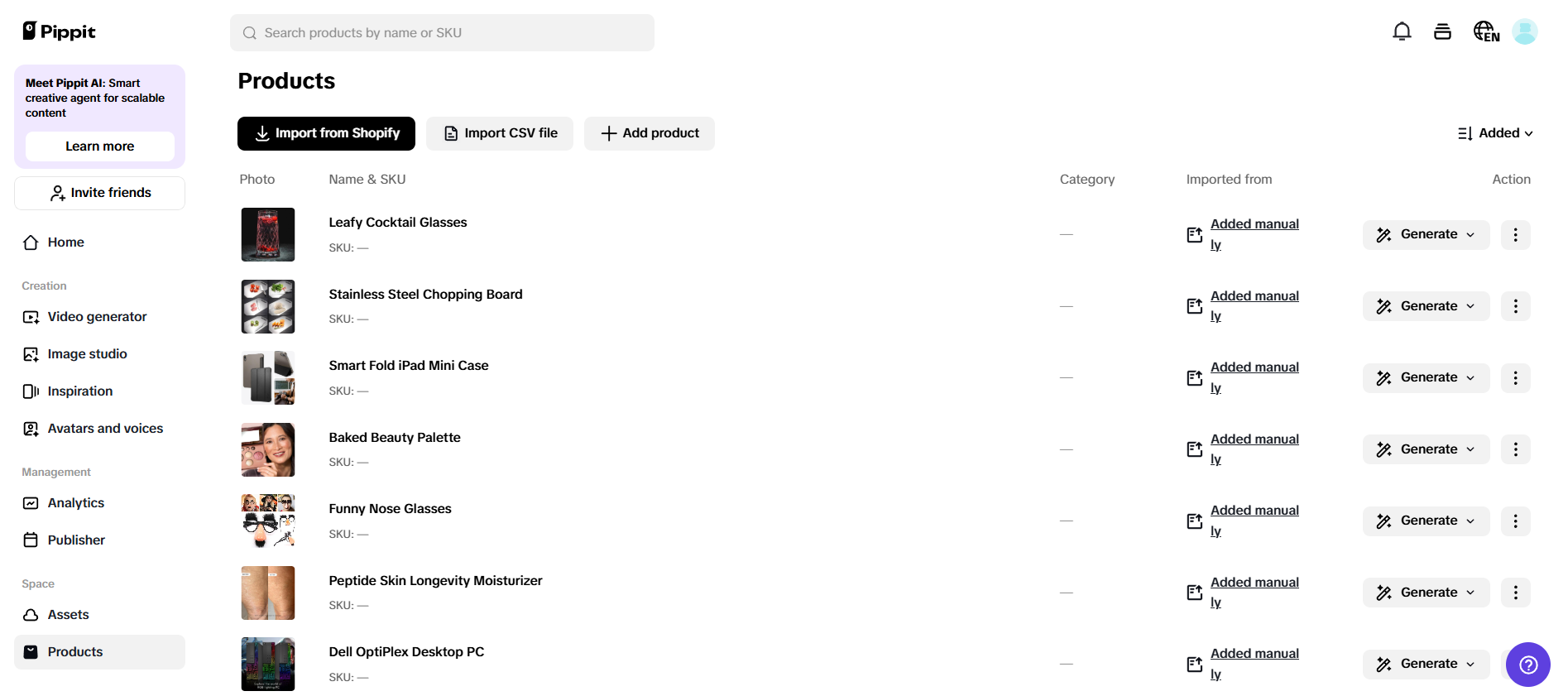Click Import from Shopify

click(326, 132)
